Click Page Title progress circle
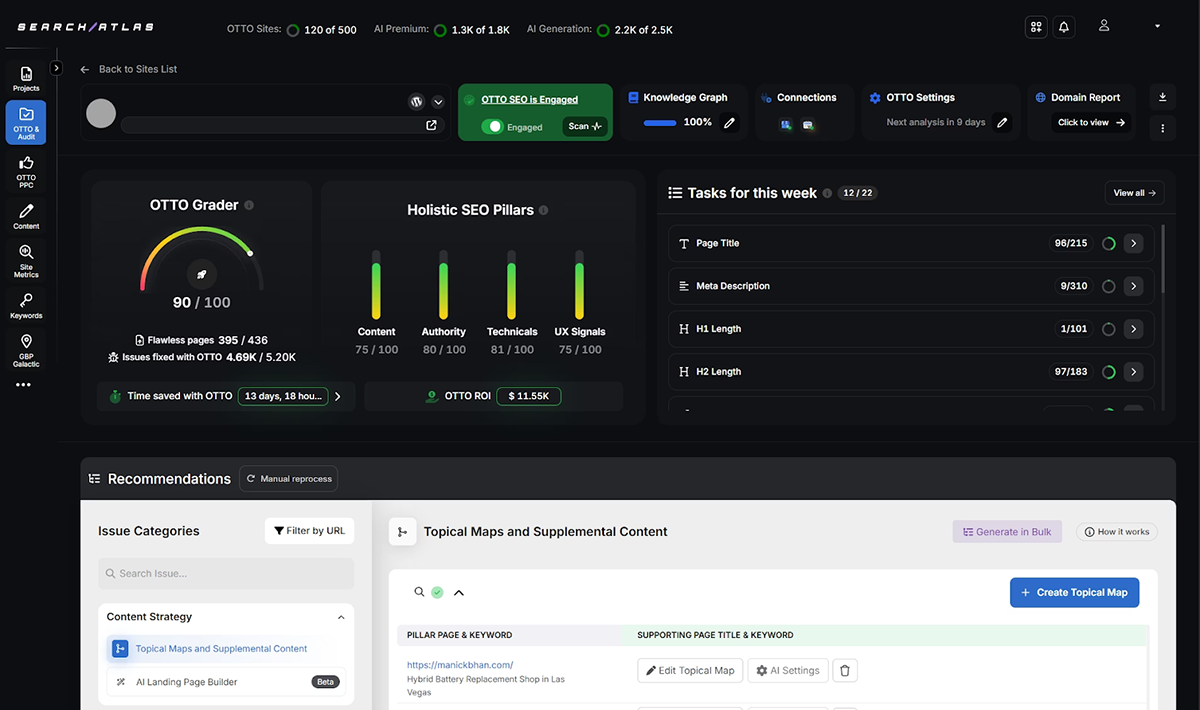Screen dimensions: 1200x710 (1108, 243)
